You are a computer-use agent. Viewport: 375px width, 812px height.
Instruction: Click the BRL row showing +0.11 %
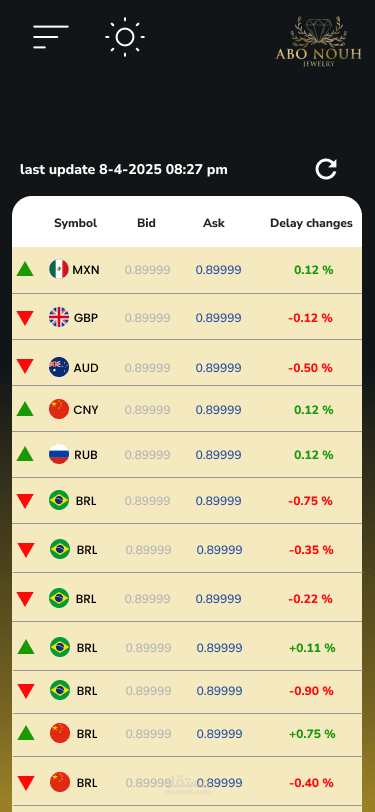[x=187, y=647]
